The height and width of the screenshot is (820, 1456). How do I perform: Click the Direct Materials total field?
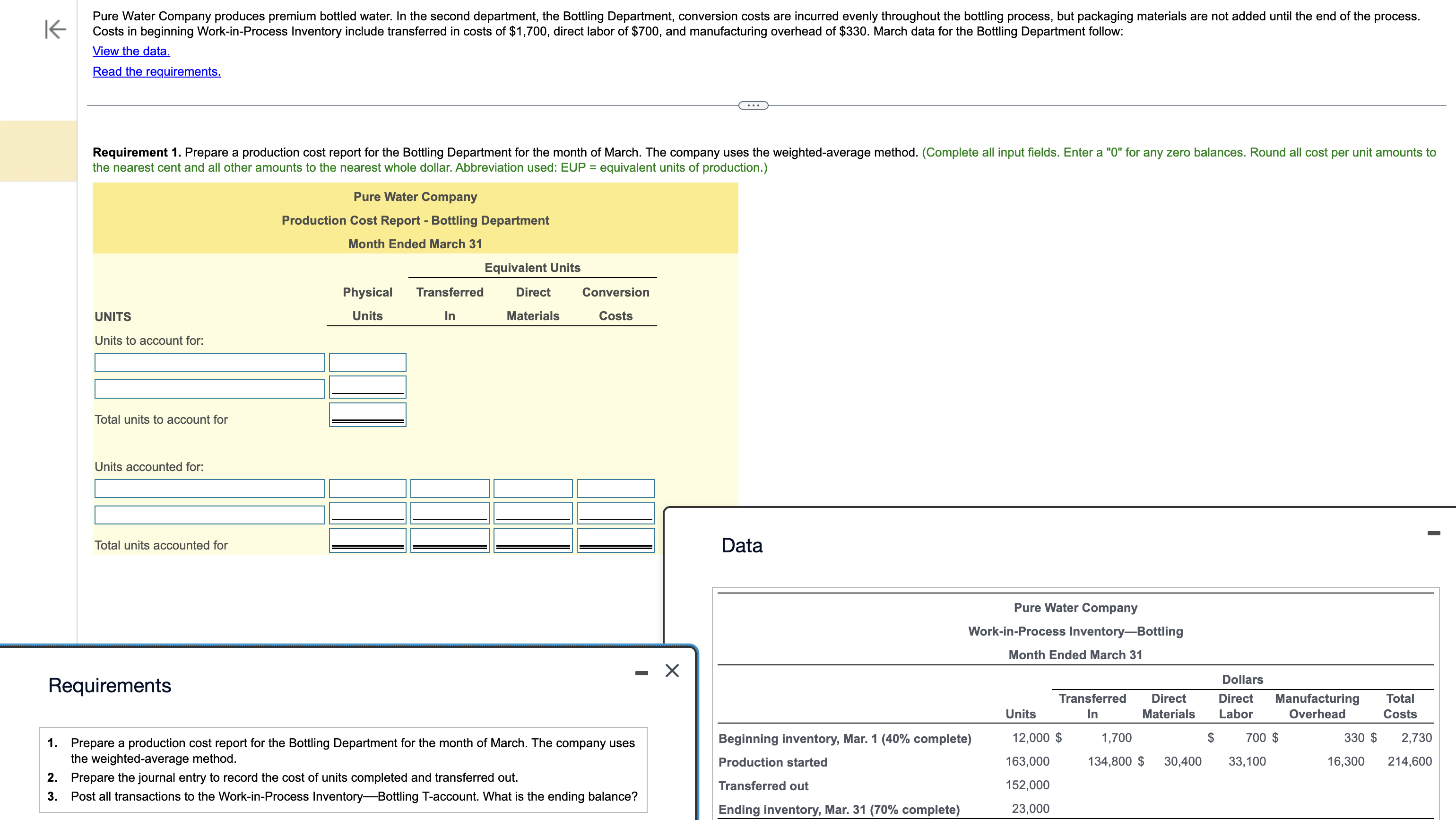[532, 540]
